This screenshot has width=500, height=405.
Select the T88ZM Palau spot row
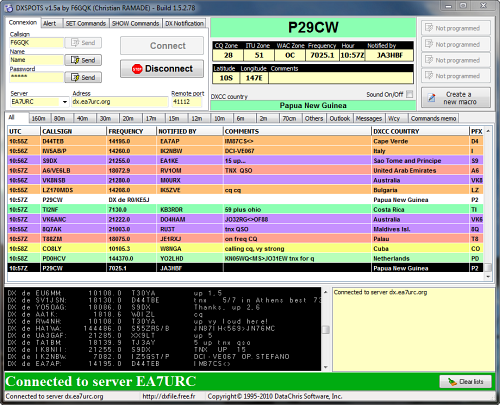pos(245,239)
